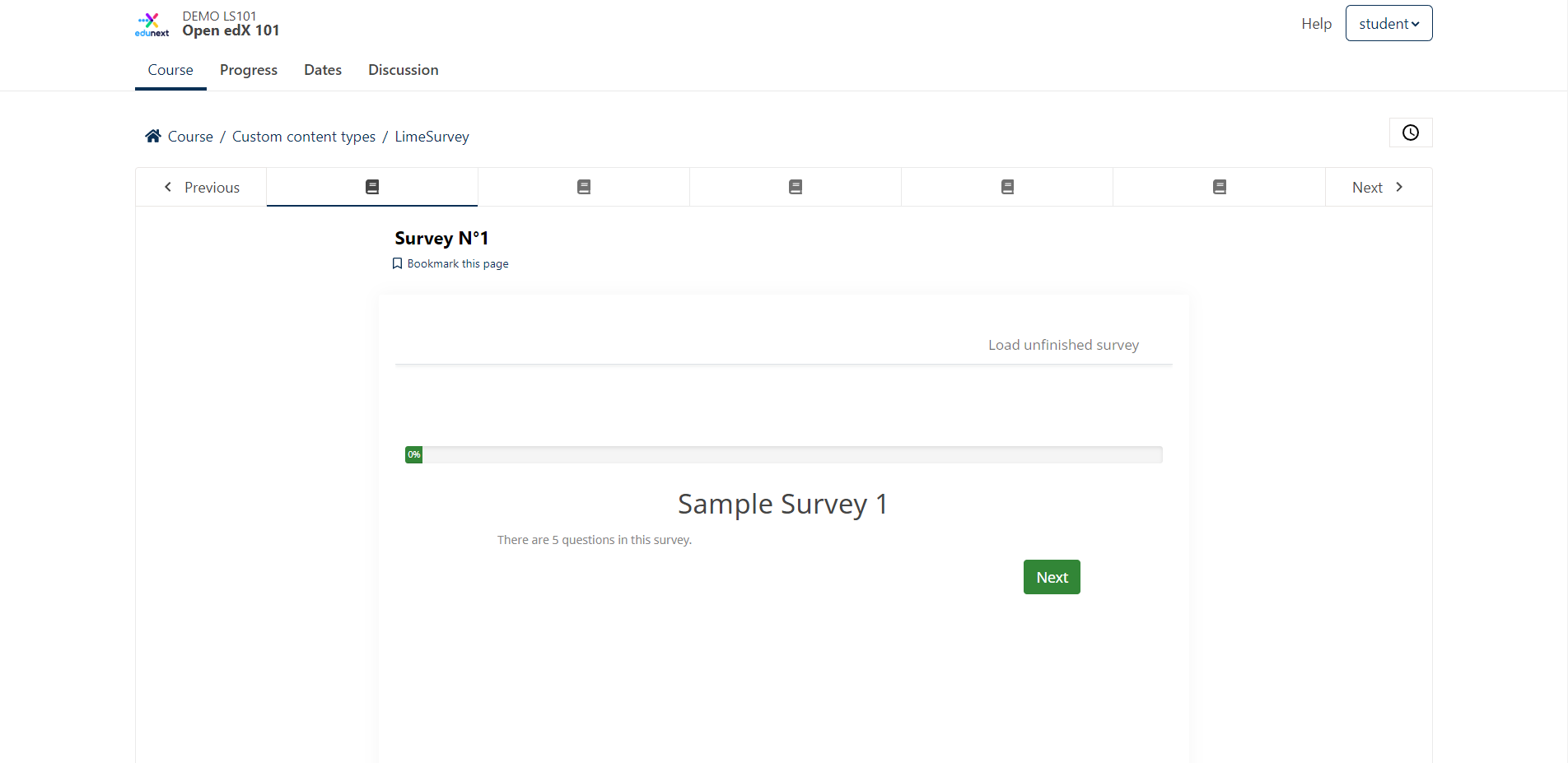Viewport: 1568px width, 763px height.
Task: Select the fifth unit book icon
Action: (1220, 187)
